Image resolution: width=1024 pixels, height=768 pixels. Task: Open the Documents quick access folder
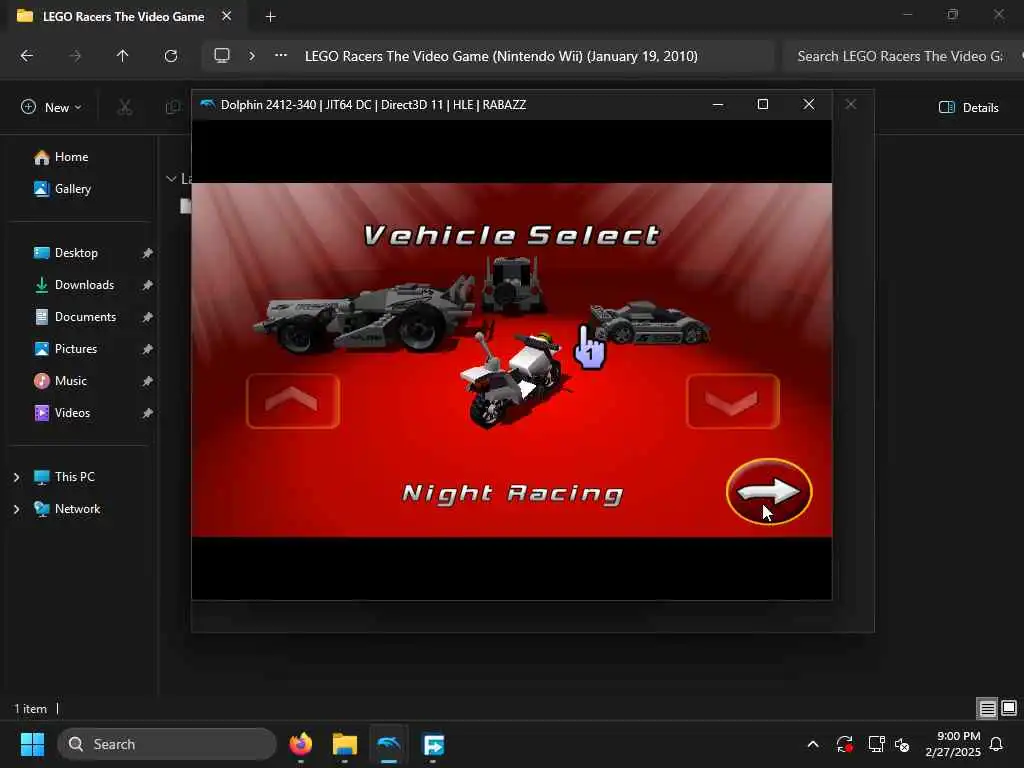point(75,317)
